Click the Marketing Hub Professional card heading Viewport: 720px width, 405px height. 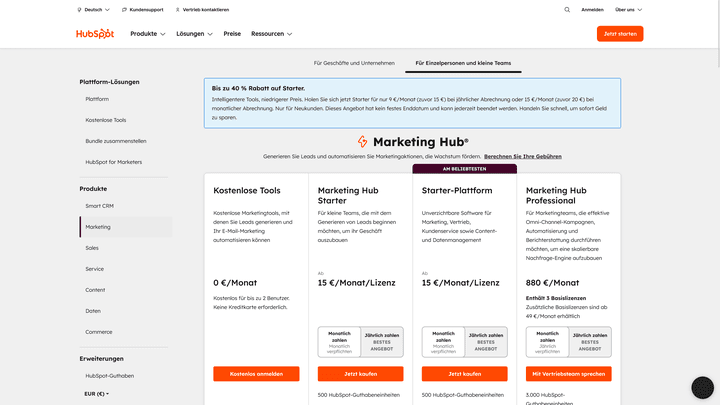(556, 196)
